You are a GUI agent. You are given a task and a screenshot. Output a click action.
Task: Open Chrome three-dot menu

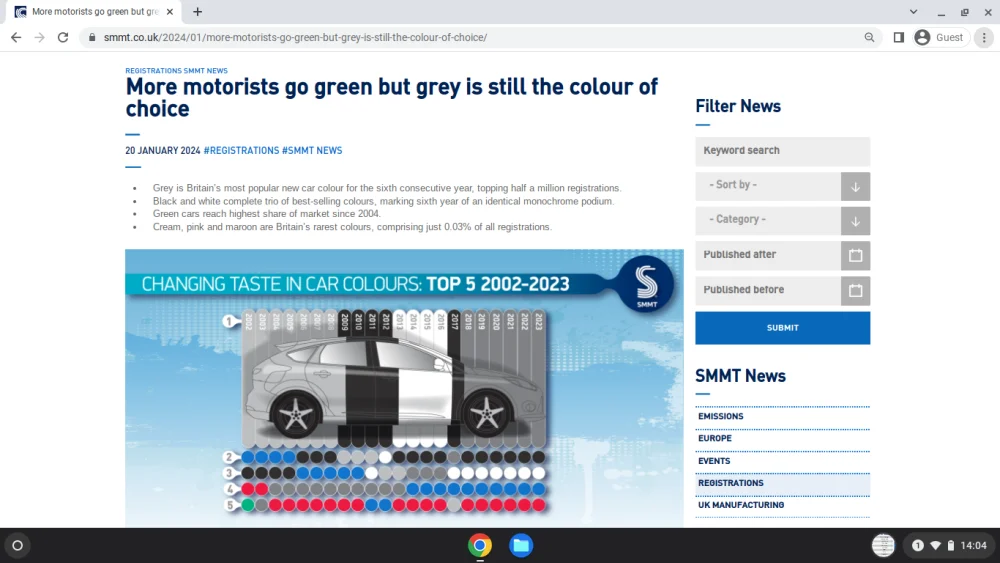pos(984,38)
